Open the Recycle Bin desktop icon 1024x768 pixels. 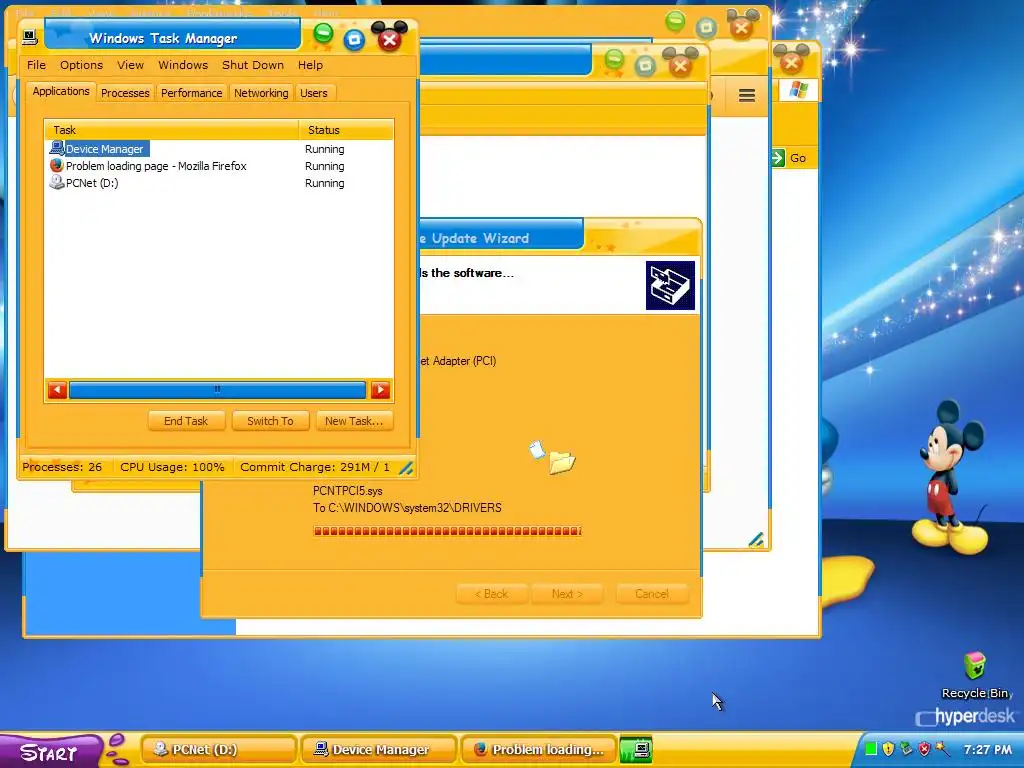[975, 675]
